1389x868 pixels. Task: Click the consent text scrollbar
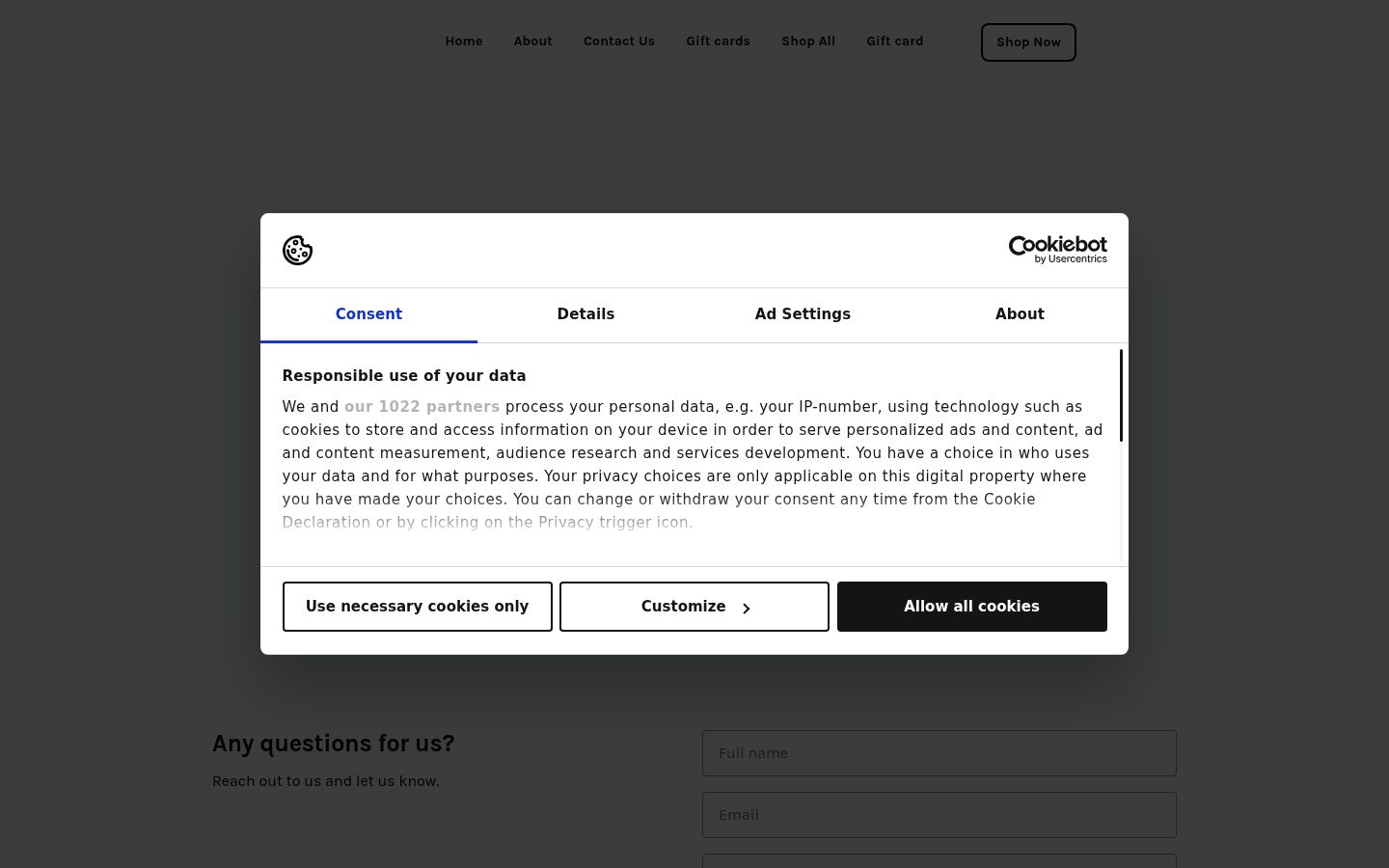pyautogui.click(x=1121, y=395)
